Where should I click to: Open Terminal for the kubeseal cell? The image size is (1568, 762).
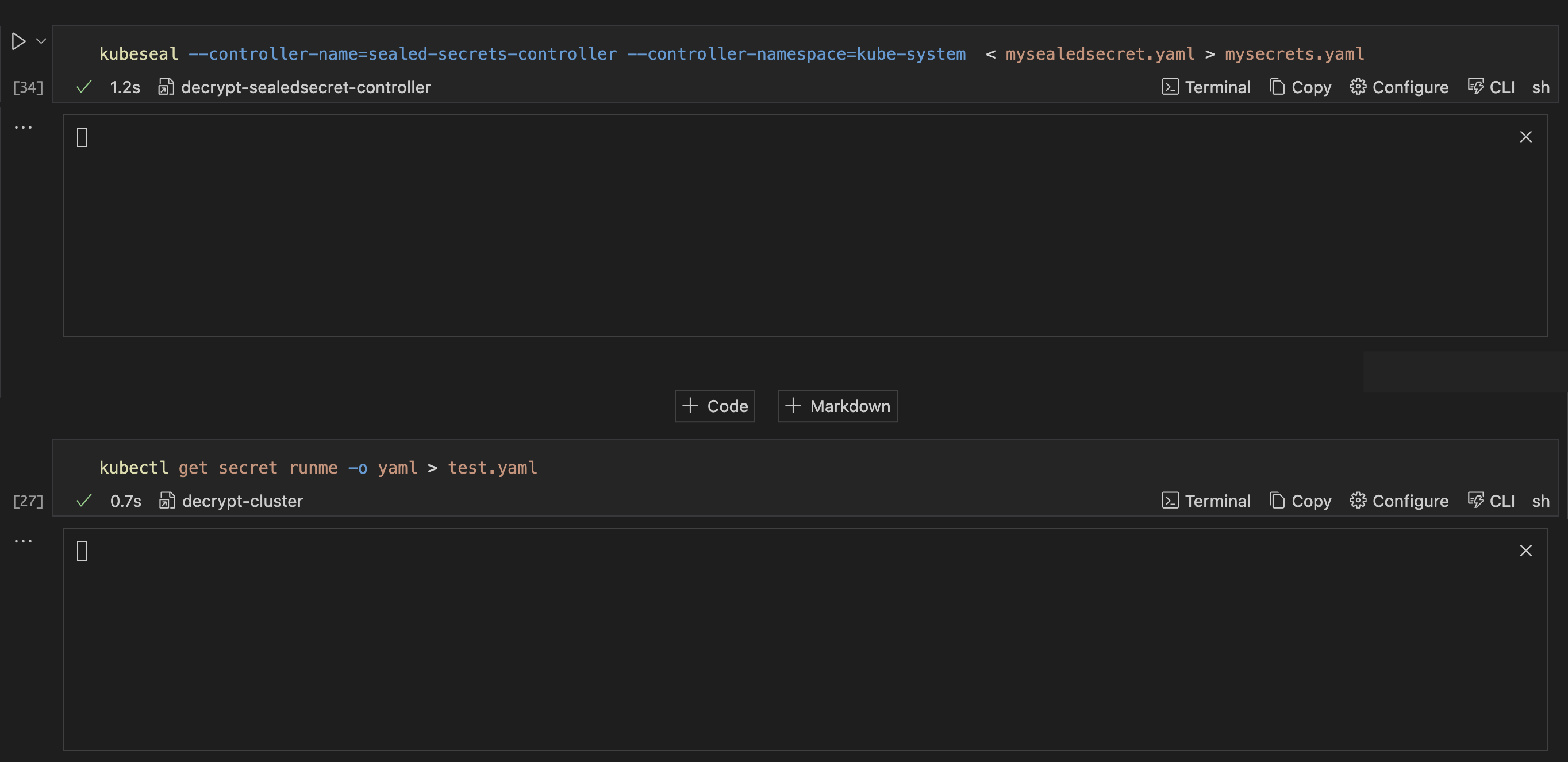coord(1206,87)
